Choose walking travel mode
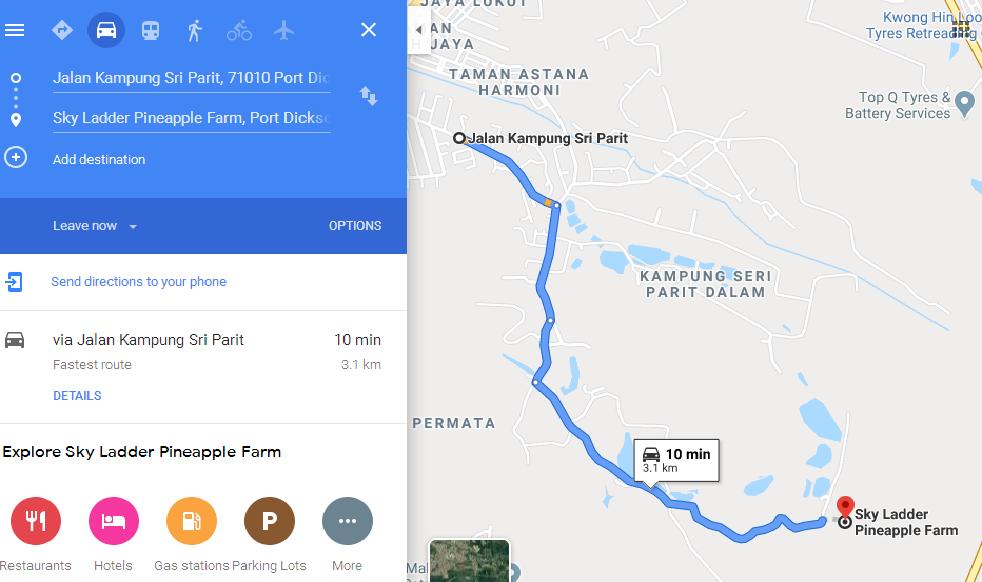 [x=195, y=30]
